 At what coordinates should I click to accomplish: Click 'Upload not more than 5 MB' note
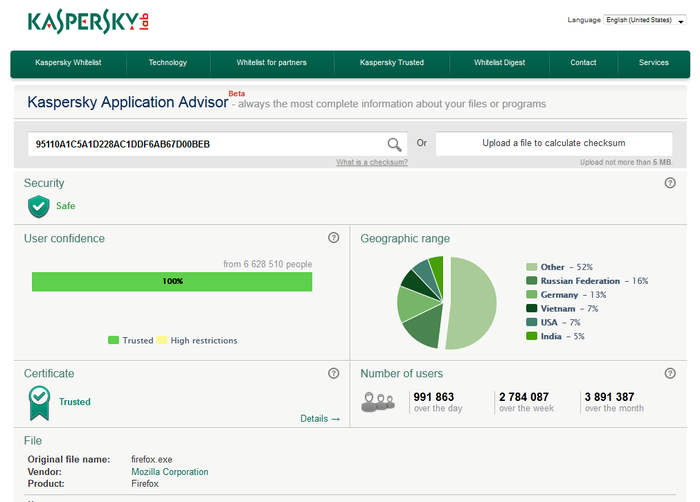point(626,162)
